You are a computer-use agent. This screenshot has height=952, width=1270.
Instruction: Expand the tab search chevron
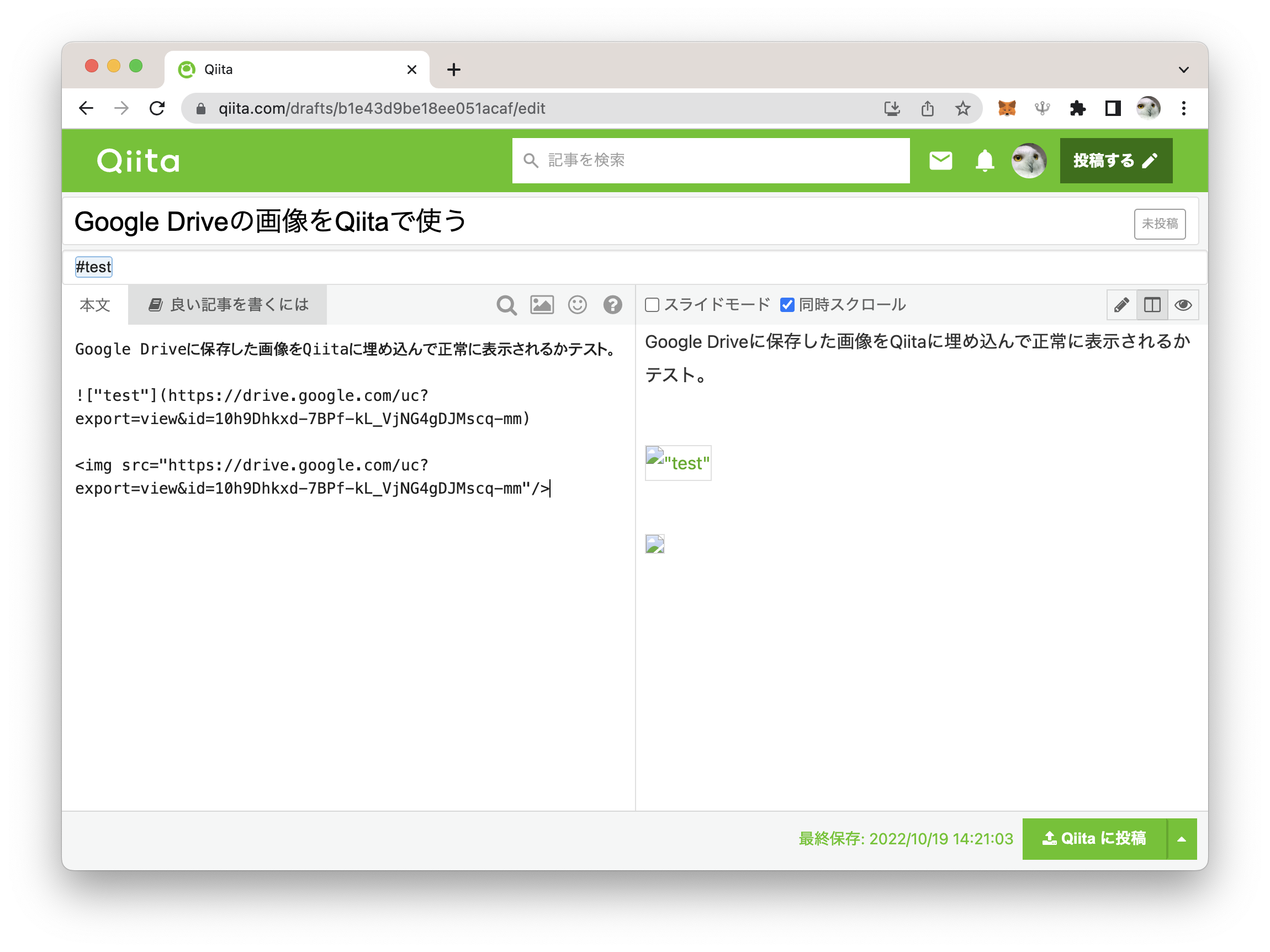click(1183, 70)
